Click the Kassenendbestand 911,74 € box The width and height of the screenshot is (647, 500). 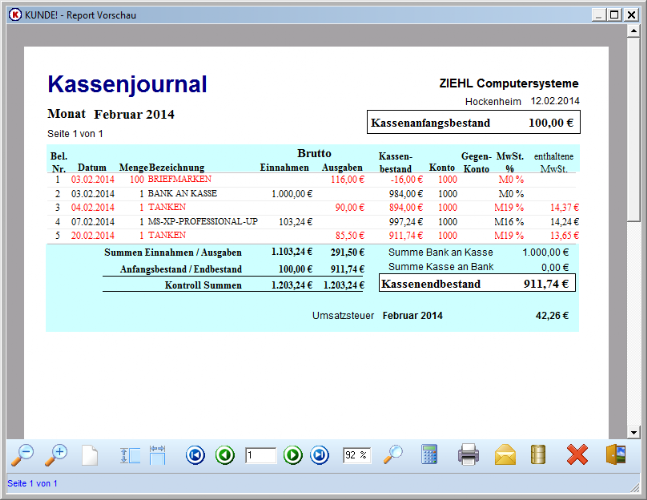click(x=477, y=284)
